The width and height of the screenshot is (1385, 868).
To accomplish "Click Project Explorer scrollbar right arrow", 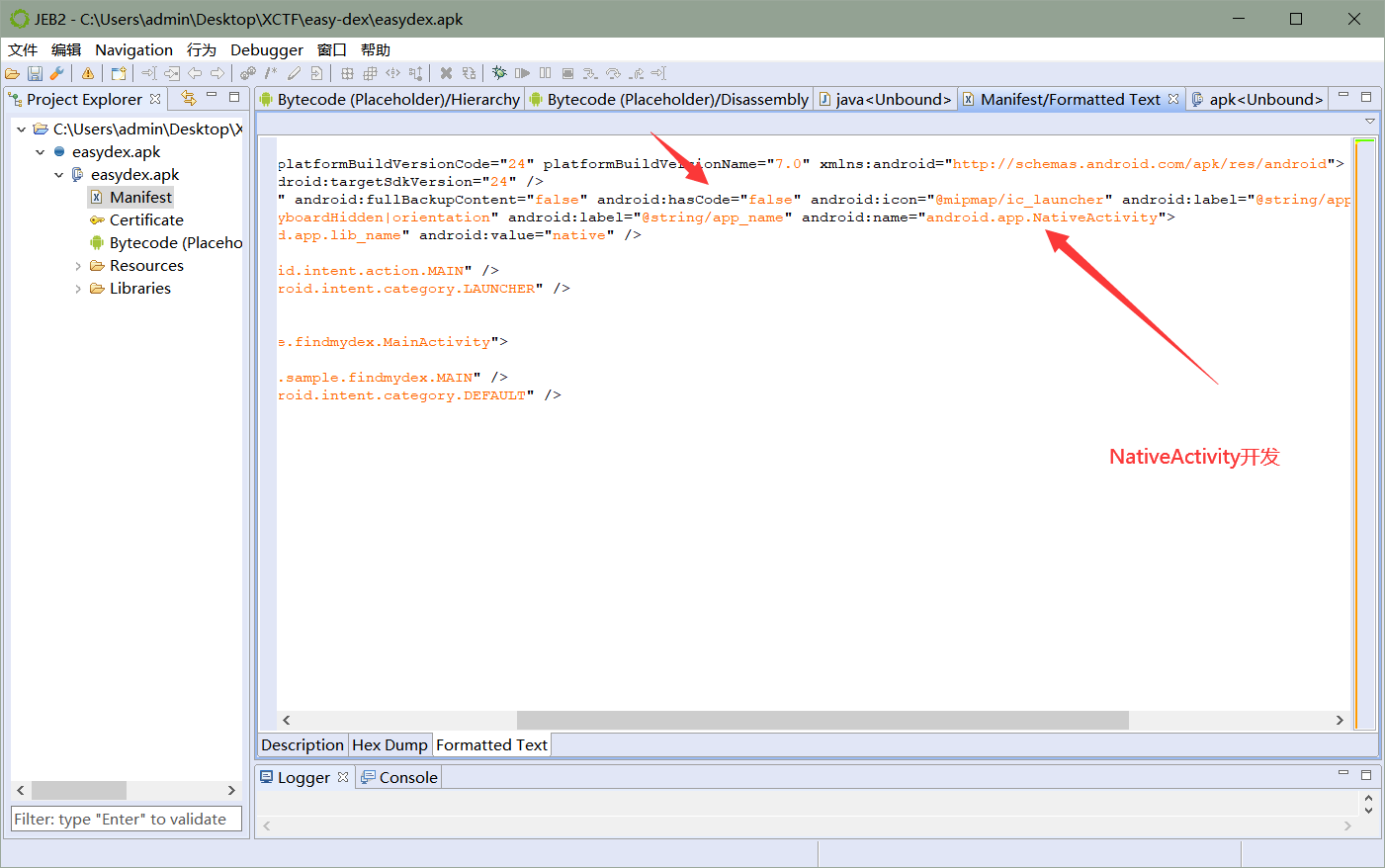I will tap(231, 791).
